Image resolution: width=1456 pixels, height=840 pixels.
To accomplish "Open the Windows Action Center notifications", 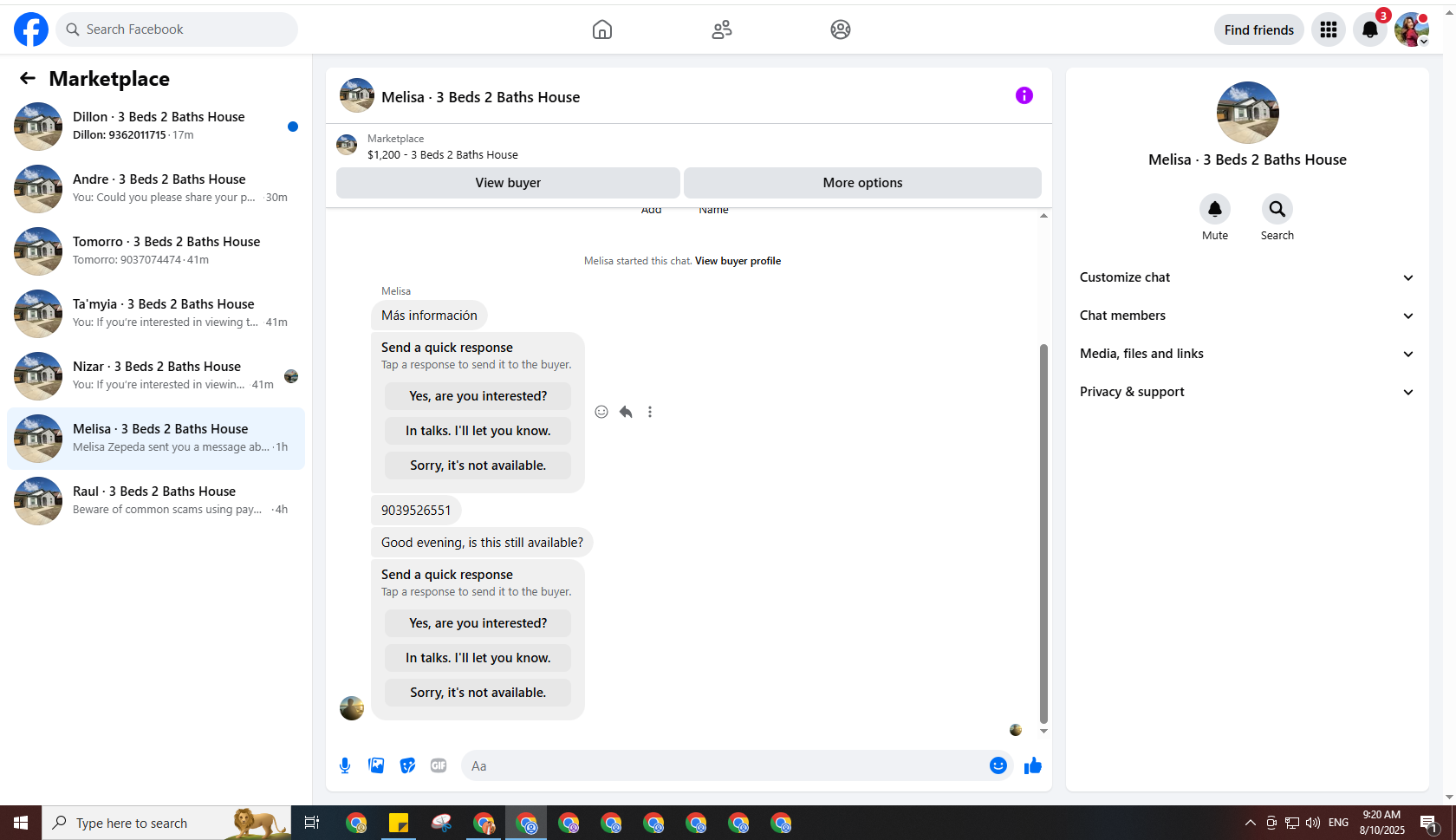I will pyautogui.click(x=1429, y=823).
